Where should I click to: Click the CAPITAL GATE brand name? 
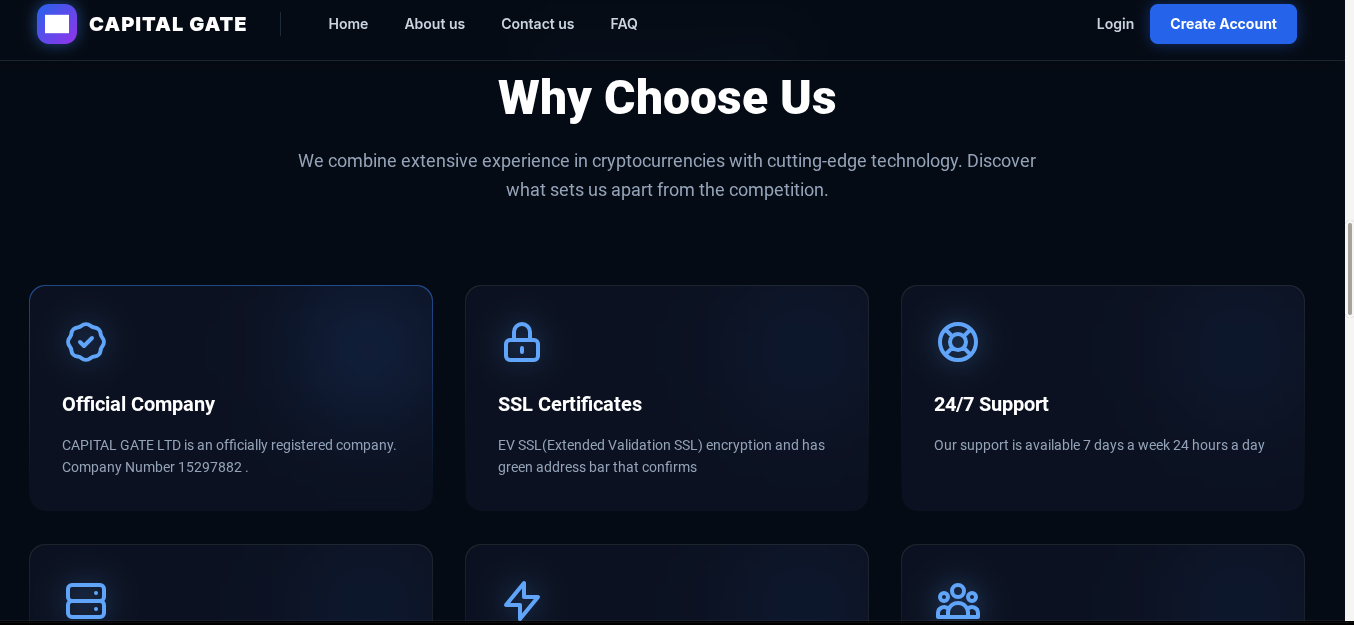point(168,24)
